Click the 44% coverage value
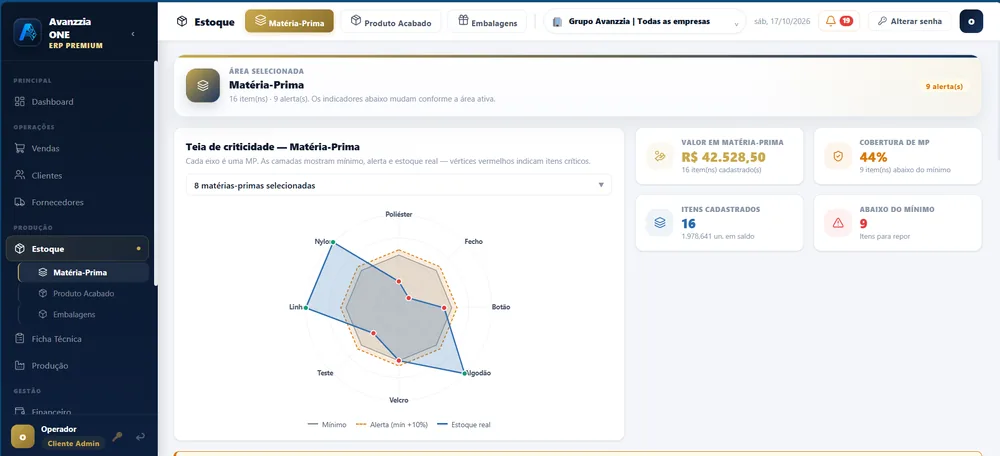1000x456 pixels. click(x=873, y=157)
